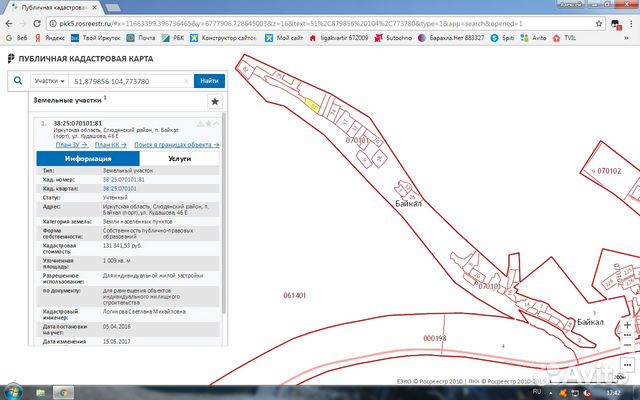The height and width of the screenshot is (400, 640).
Task: Open the Конструктор сайтов bookmark
Action: (x=223, y=38)
